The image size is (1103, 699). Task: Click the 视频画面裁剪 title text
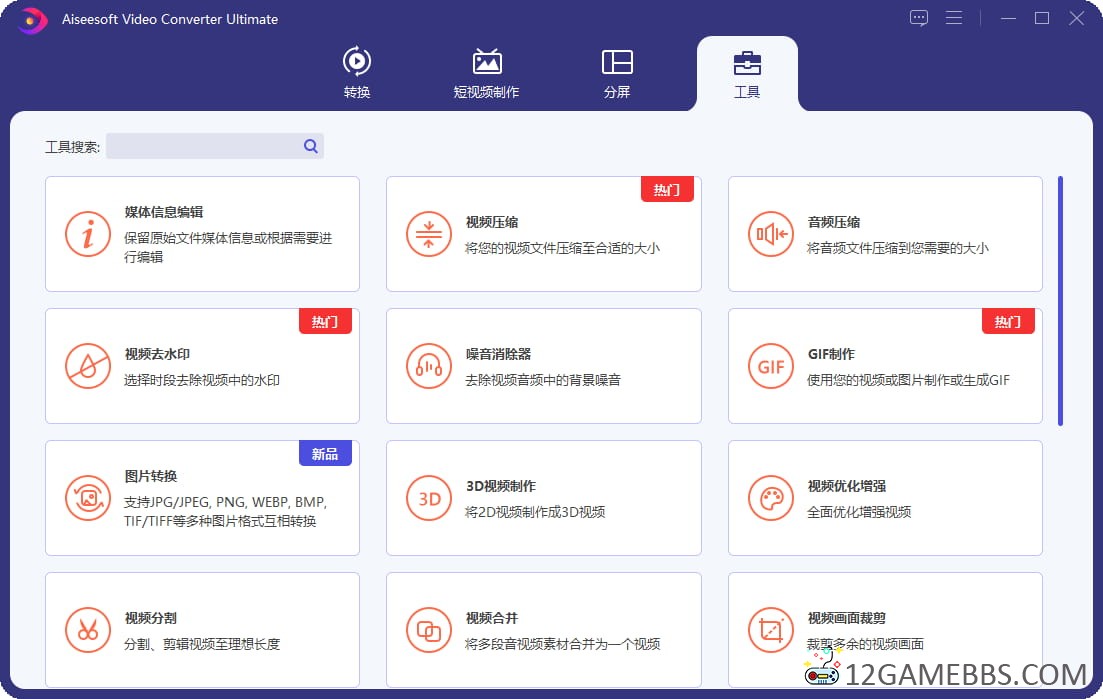pos(846,618)
